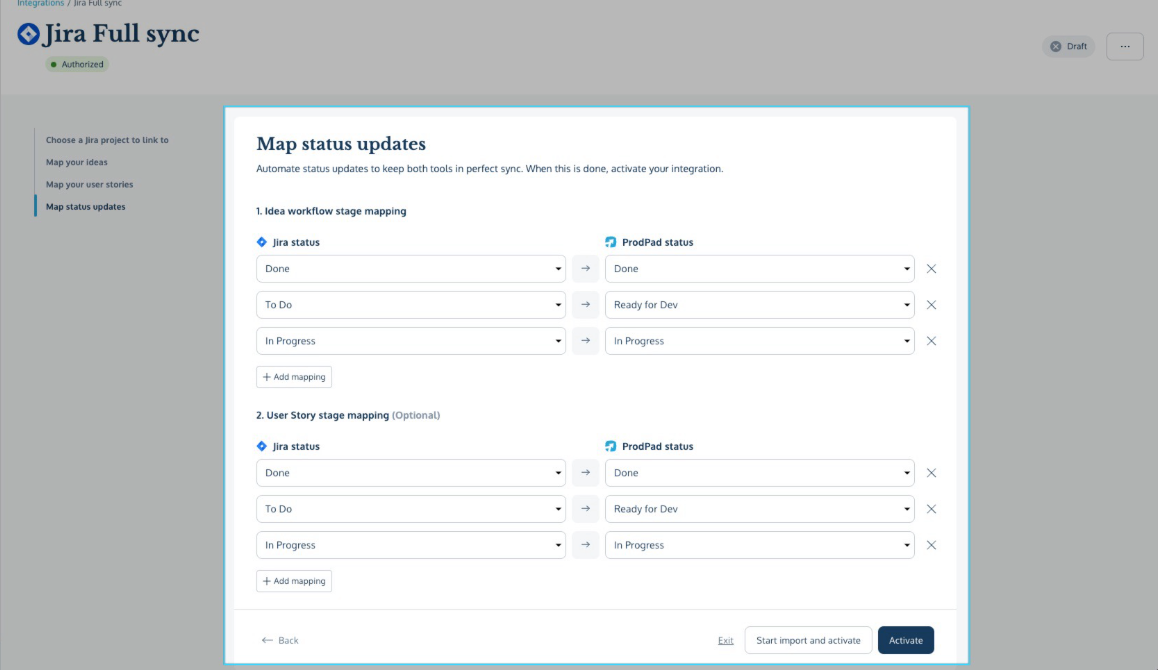Go to Choose a Jira project step
Screen dimensions: 1158x670
(107, 140)
